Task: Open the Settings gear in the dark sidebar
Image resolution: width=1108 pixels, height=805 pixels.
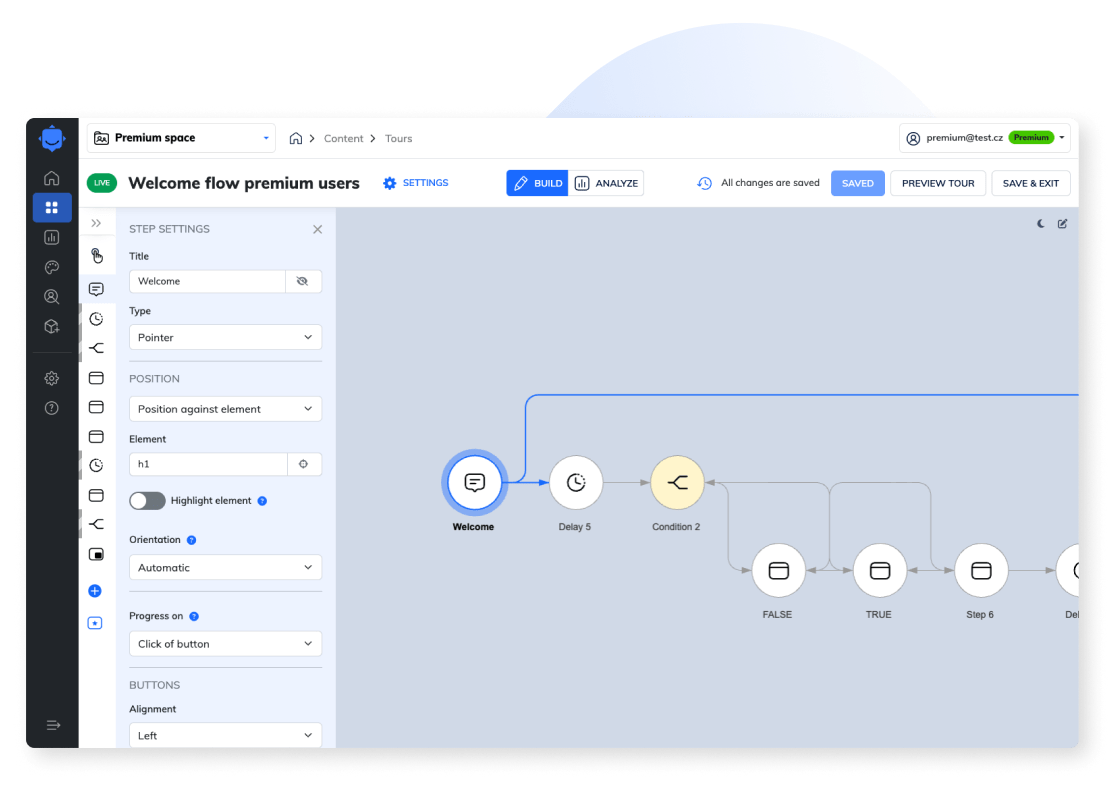Action: pyautogui.click(x=51, y=378)
